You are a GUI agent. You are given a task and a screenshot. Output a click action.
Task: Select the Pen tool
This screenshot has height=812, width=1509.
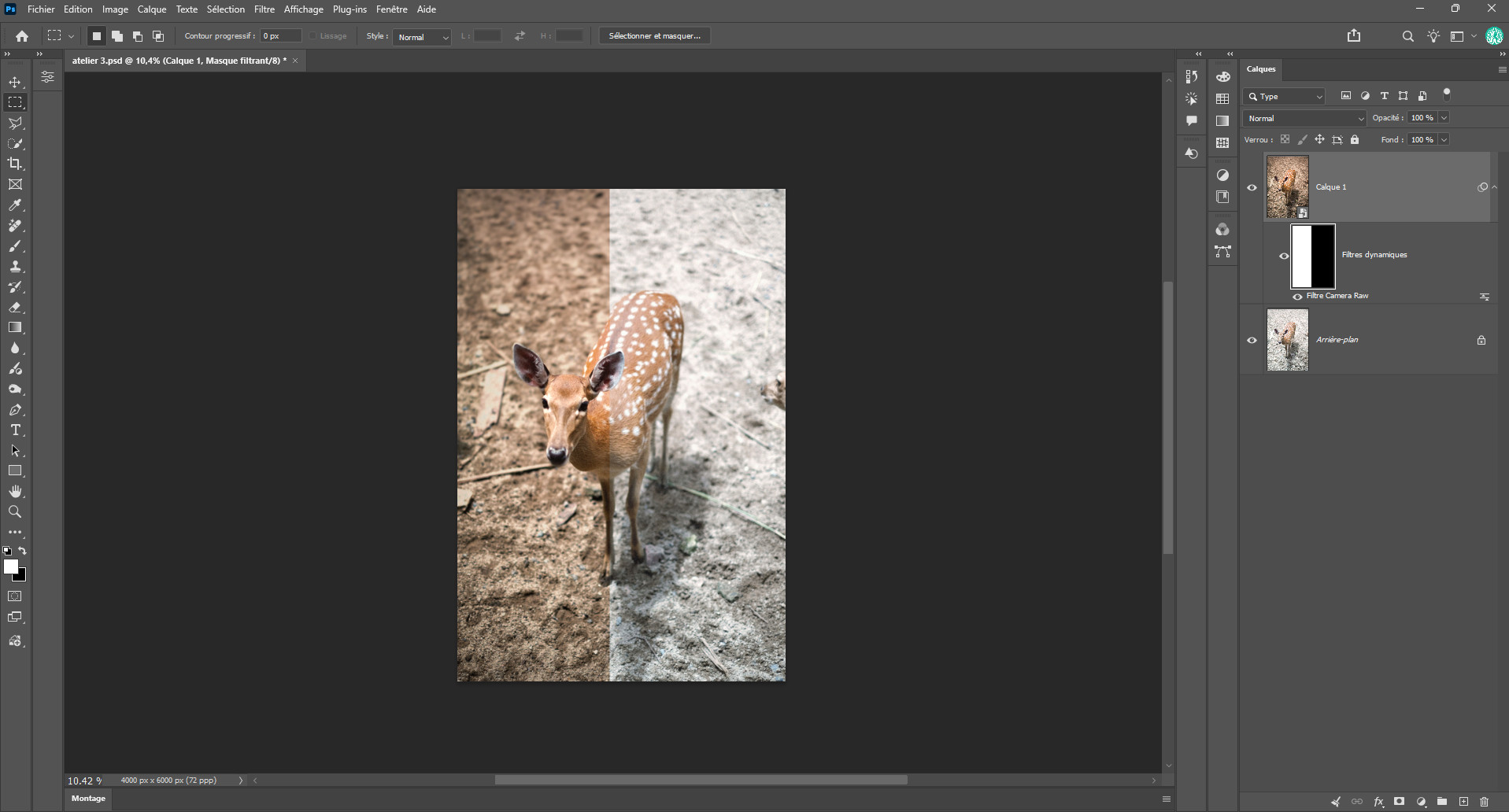[15, 409]
